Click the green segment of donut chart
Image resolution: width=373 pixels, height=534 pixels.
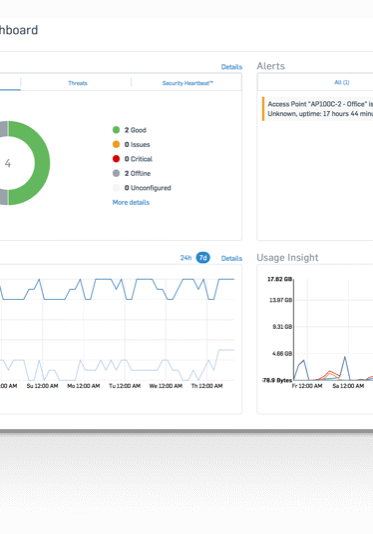42,163
